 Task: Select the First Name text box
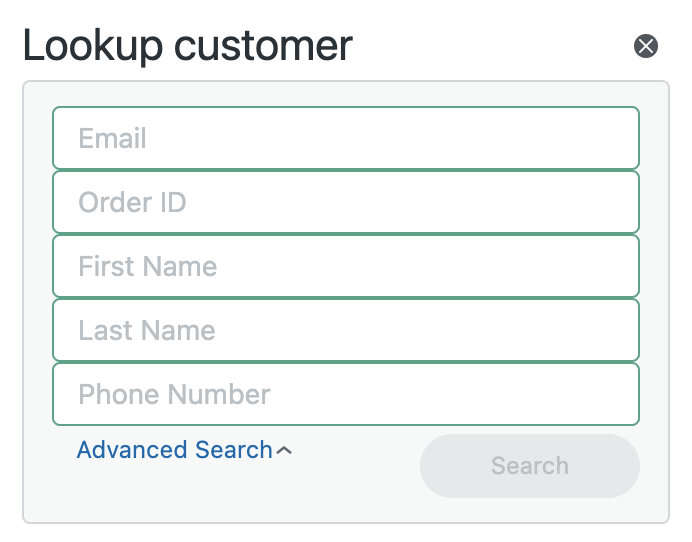[346, 266]
